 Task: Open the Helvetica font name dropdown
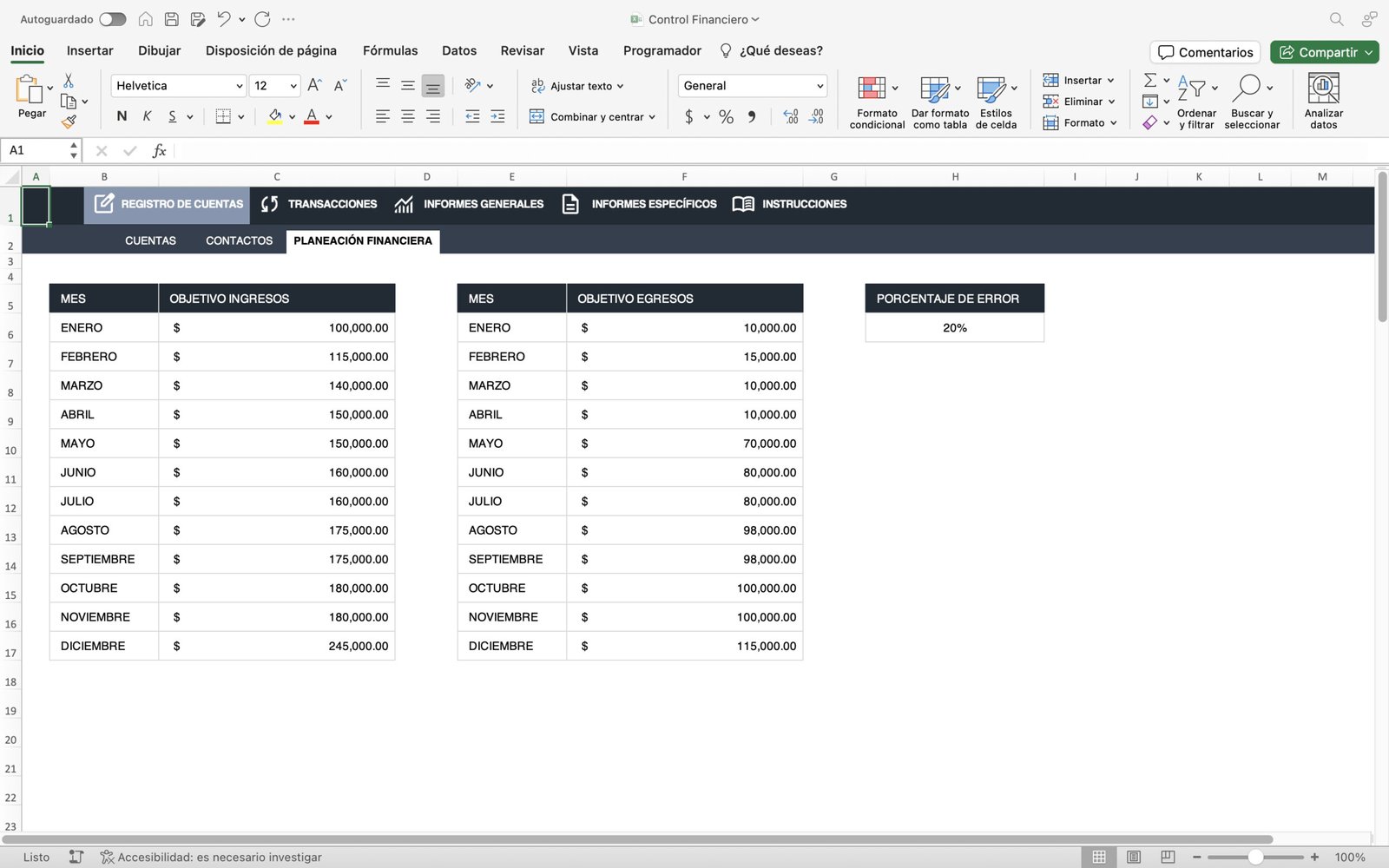(239, 86)
